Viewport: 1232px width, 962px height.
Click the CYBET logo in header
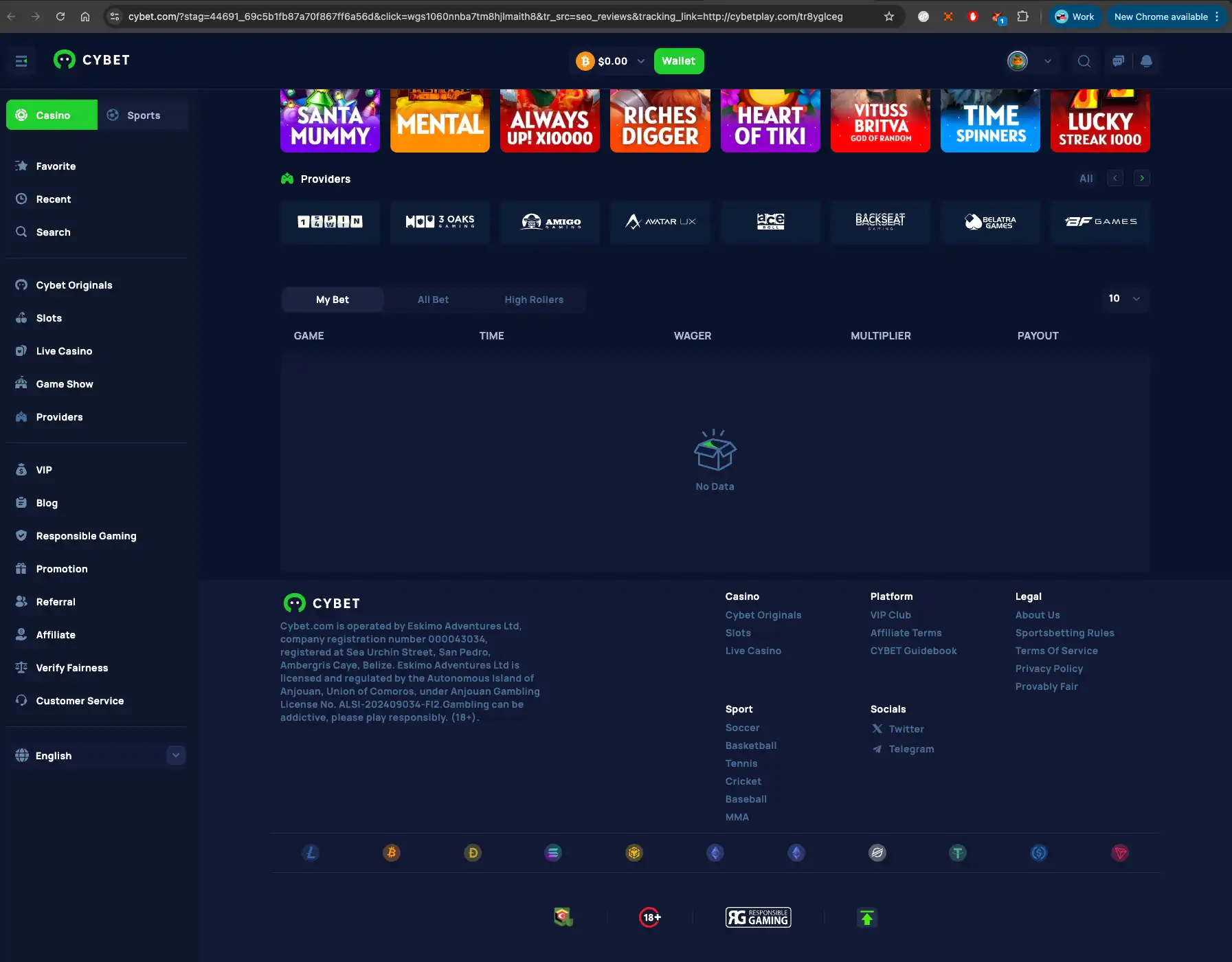(92, 60)
